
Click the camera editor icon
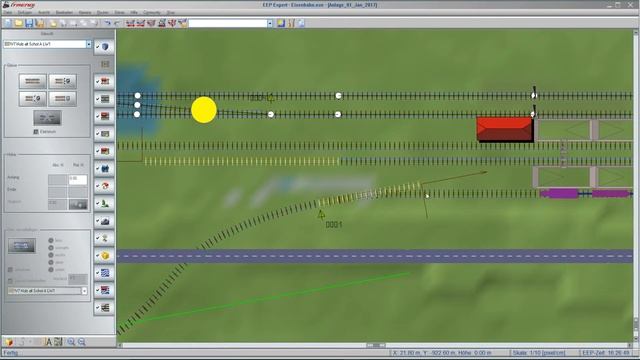pos(104,221)
